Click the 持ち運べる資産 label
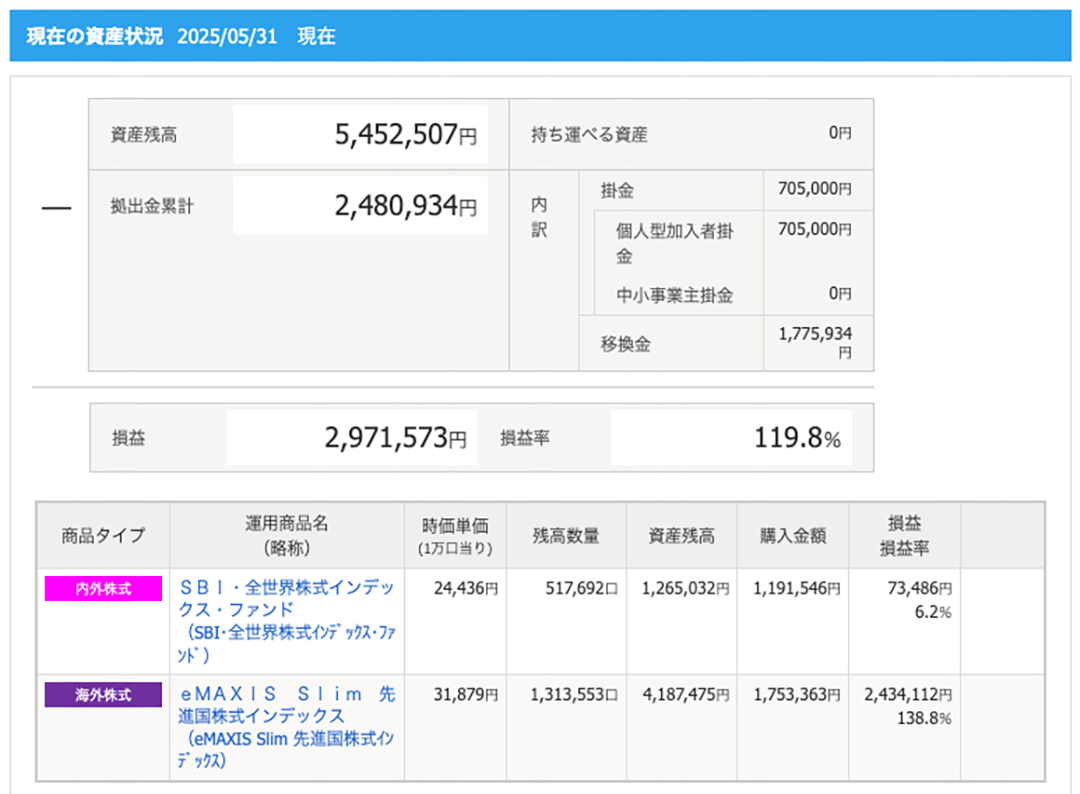Viewport: 1080px width, 794px height. point(589,135)
